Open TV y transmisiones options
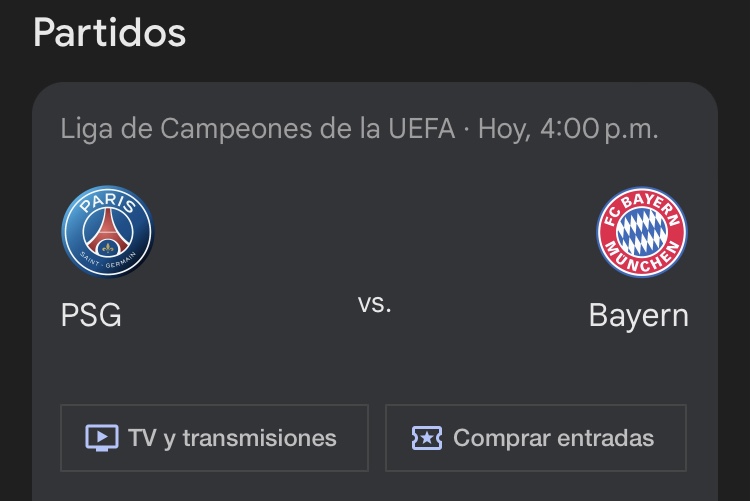Image resolution: width=750 pixels, height=501 pixels. [x=214, y=438]
